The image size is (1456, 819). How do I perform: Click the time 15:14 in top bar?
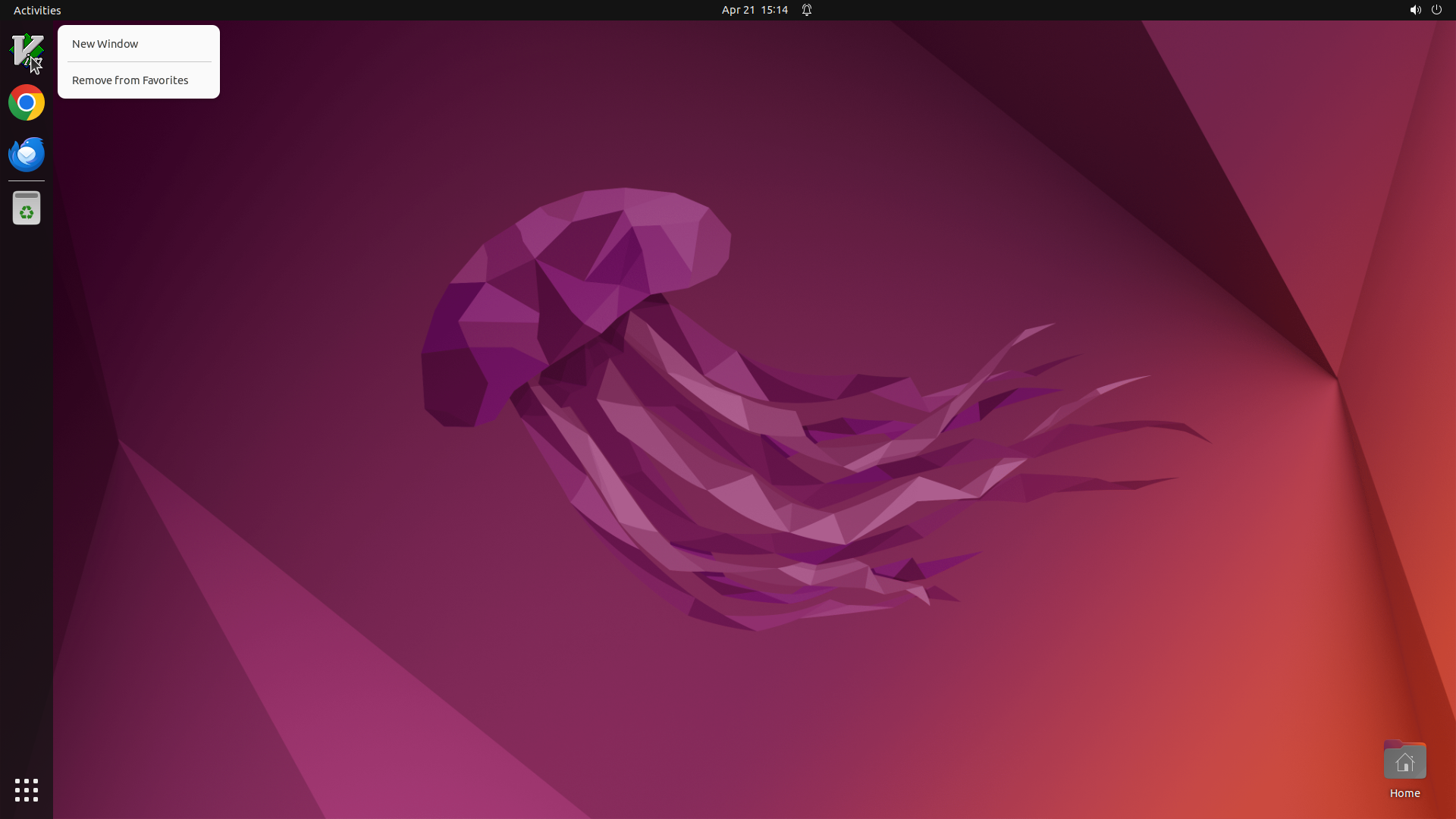click(774, 10)
